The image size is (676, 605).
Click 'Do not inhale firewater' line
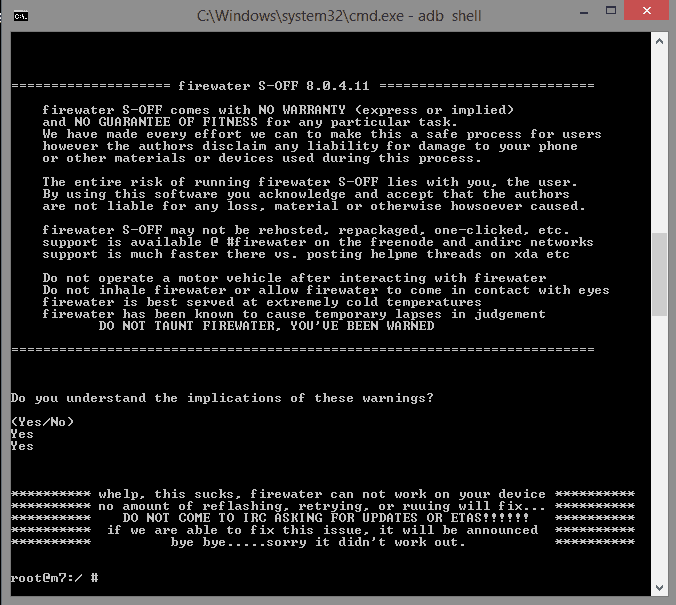click(x=326, y=290)
